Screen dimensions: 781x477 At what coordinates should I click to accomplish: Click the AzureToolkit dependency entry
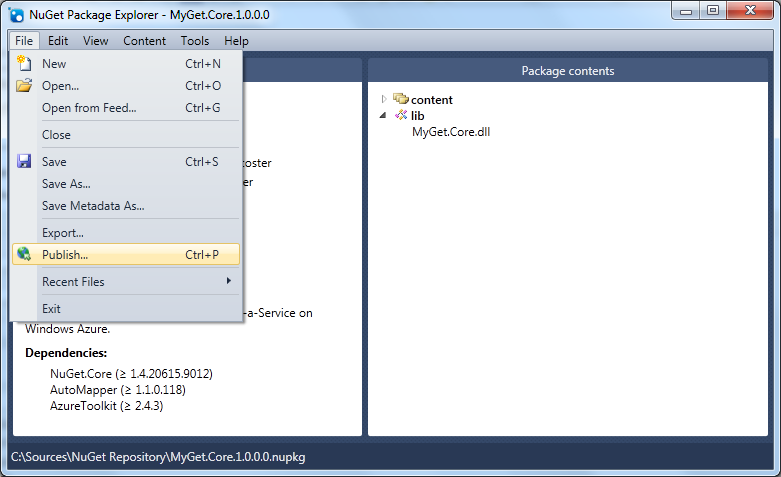pos(107,405)
